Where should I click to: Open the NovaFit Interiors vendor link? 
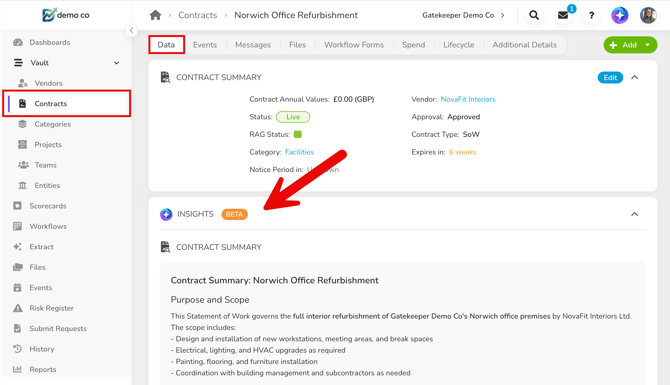(468, 99)
